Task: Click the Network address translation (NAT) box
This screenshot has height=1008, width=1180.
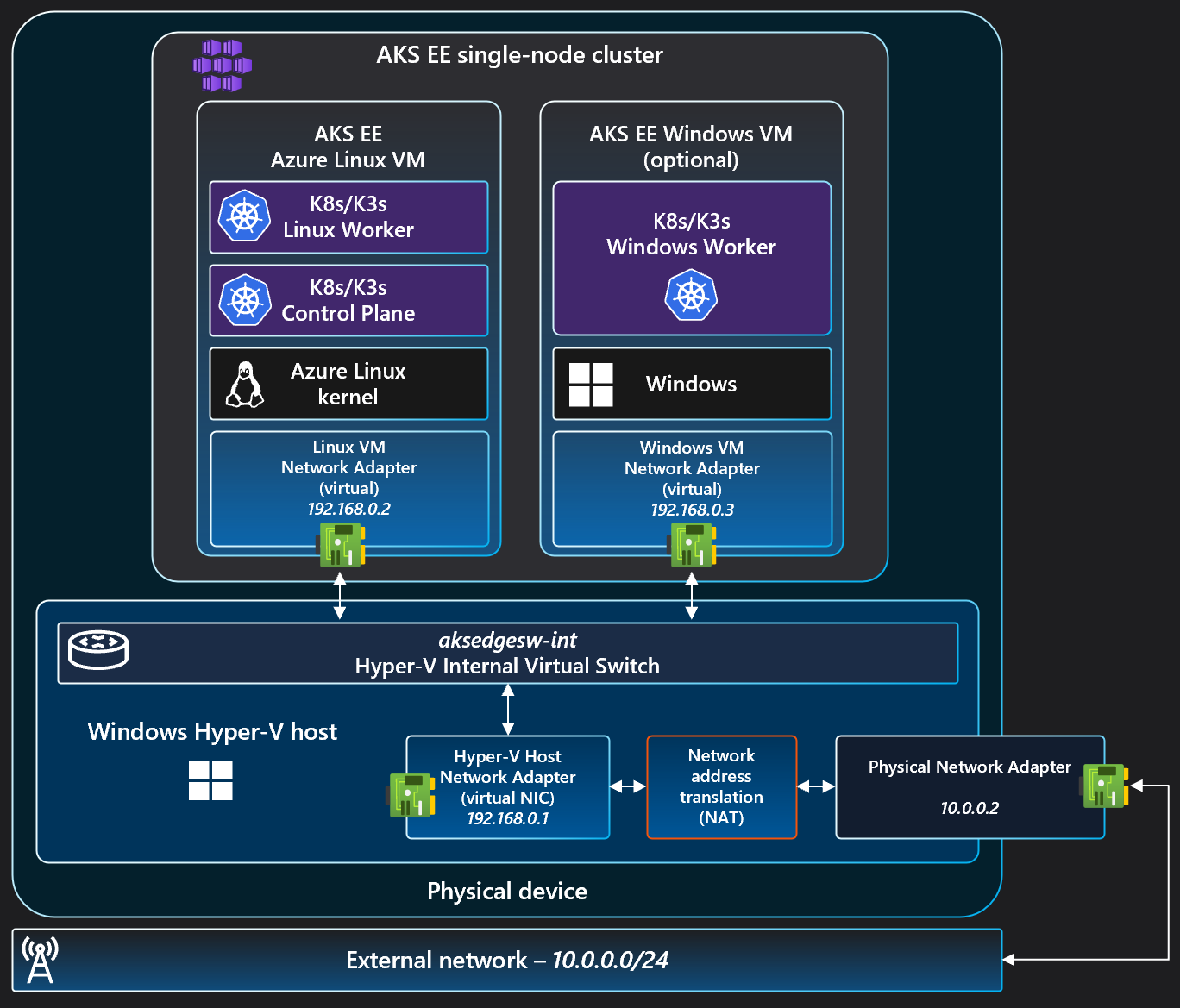Action: click(x=722, y=787)
